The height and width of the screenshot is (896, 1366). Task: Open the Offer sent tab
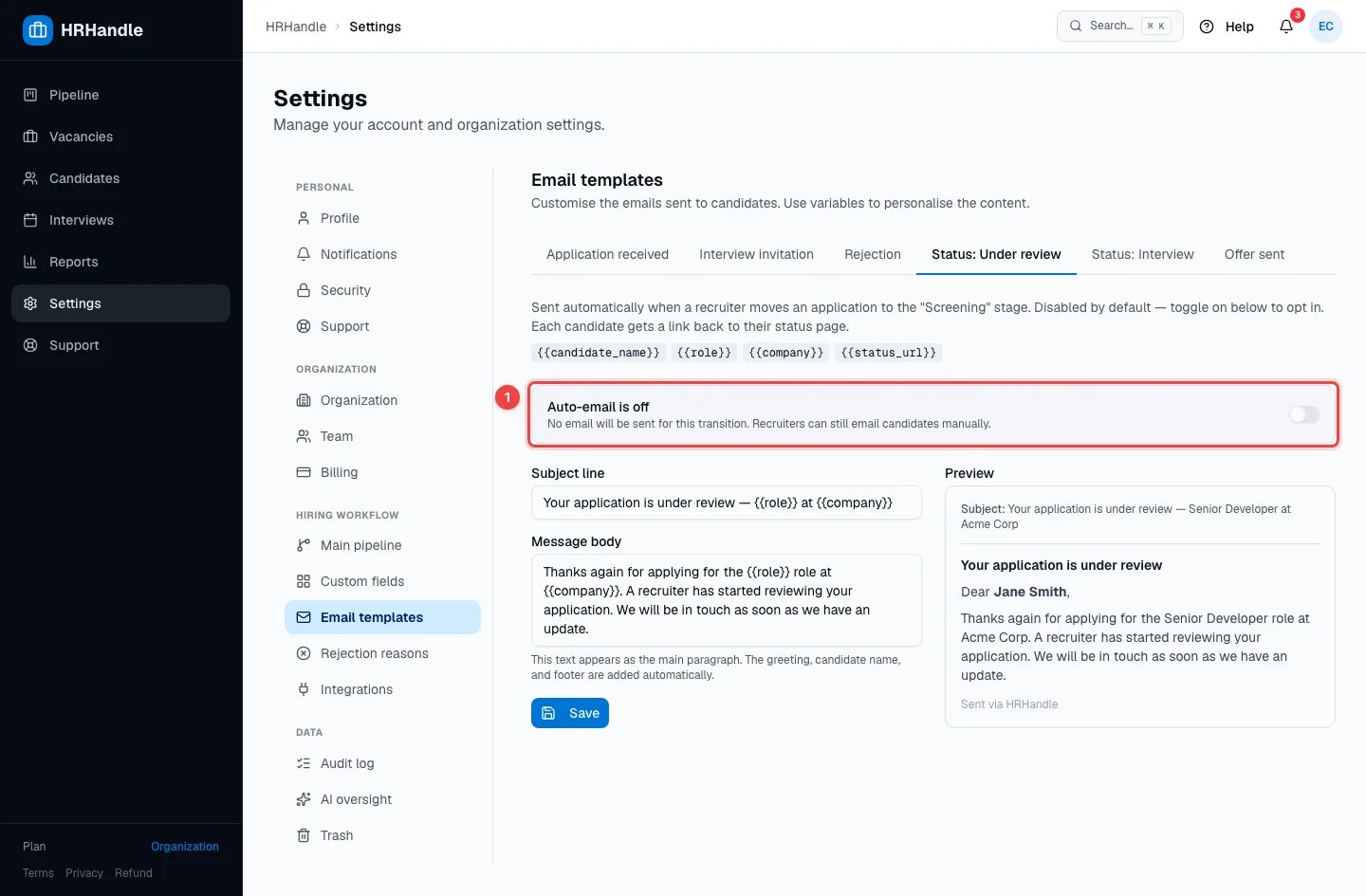pyautogui.click(x=1254, y=254)
